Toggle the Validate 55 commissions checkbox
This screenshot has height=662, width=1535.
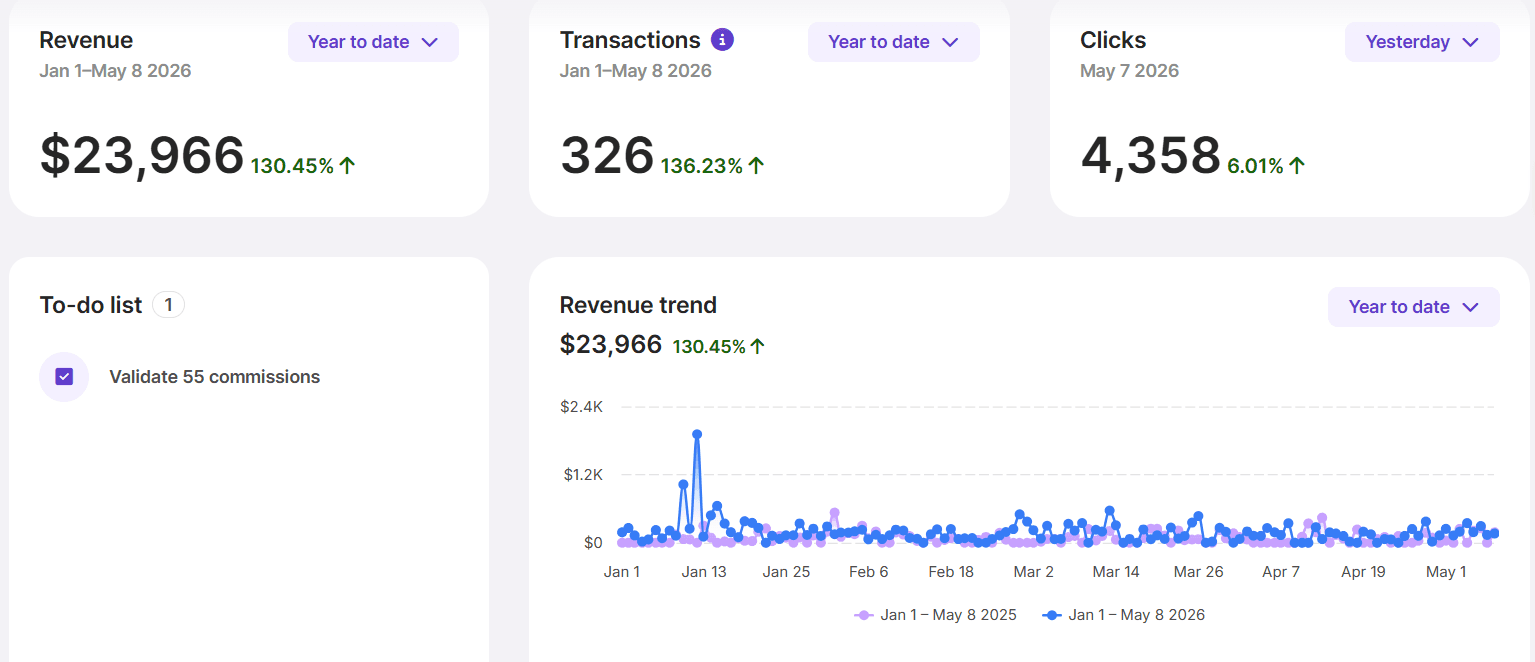(x=64, y=377)
